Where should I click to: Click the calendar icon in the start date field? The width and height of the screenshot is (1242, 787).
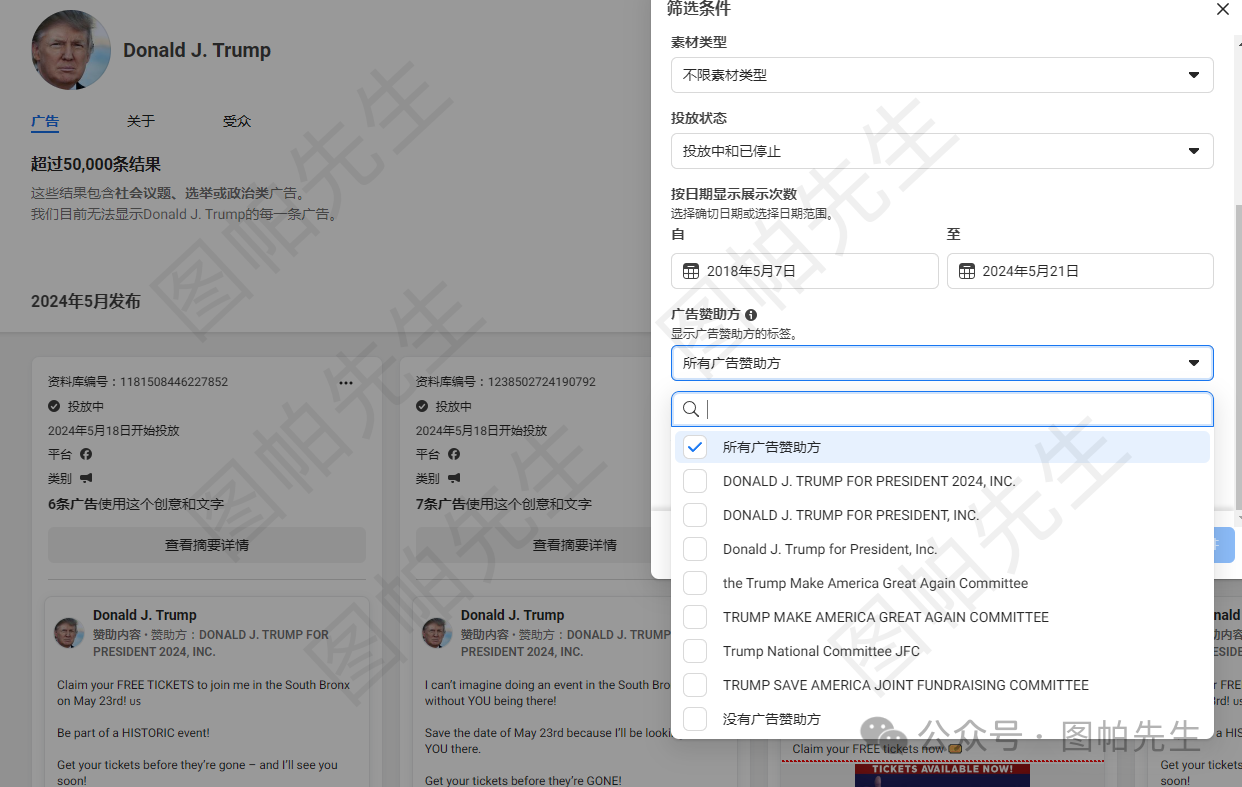click(x=690, y=271)
